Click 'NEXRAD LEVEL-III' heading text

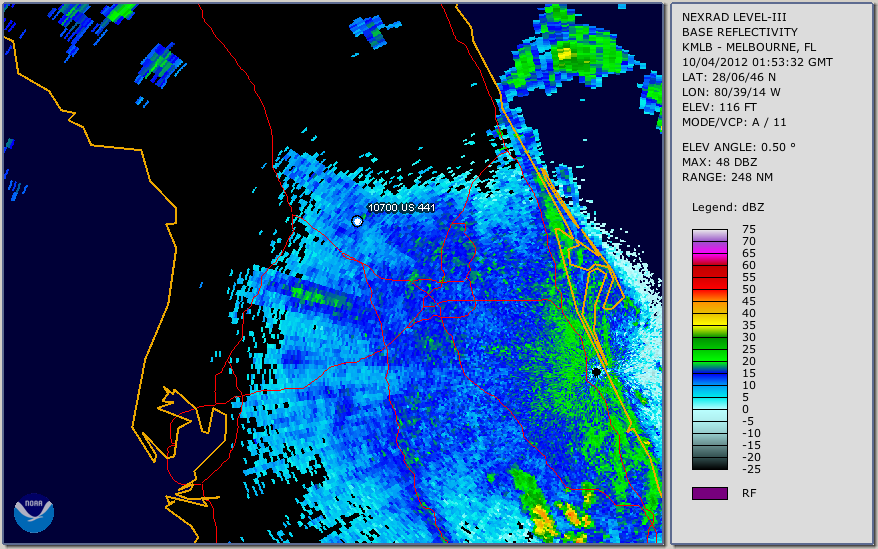point(734,17)
